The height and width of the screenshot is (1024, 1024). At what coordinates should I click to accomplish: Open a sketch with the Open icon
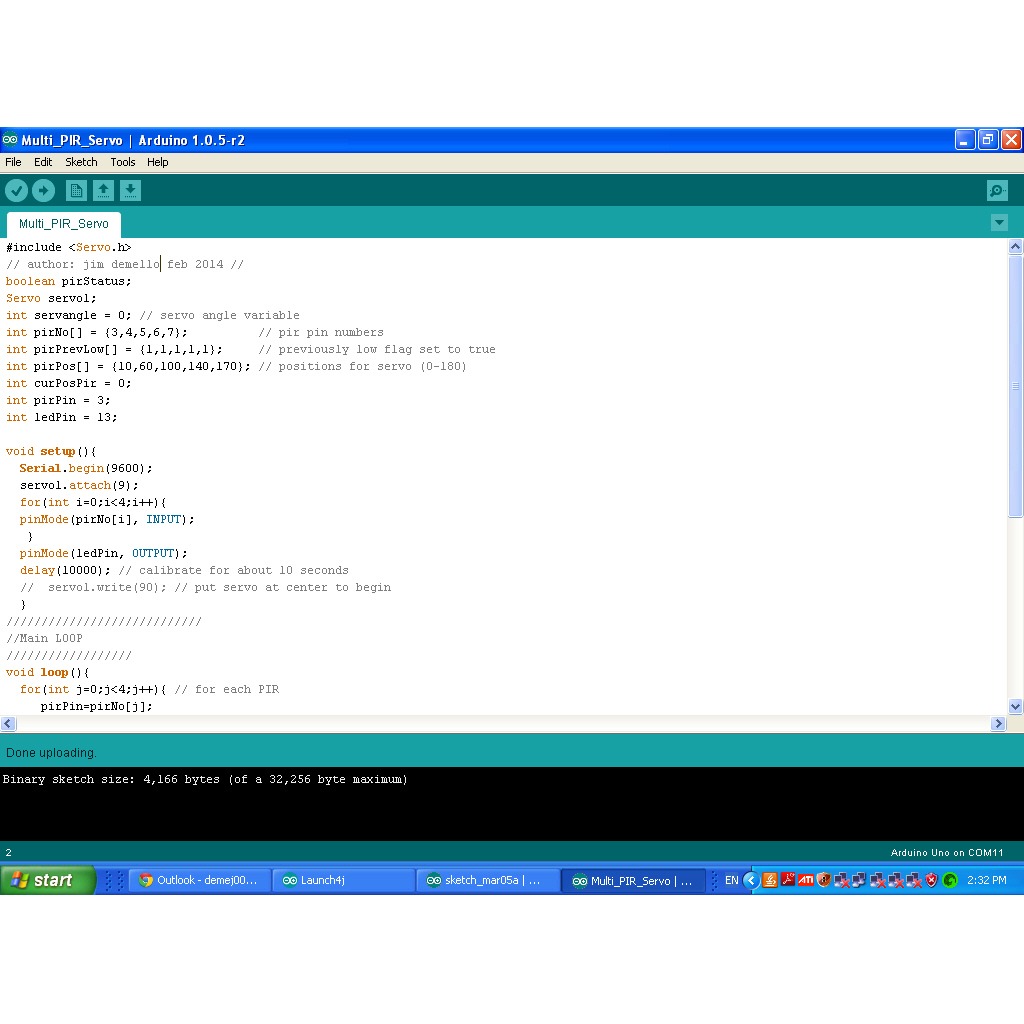click(103, 191)
